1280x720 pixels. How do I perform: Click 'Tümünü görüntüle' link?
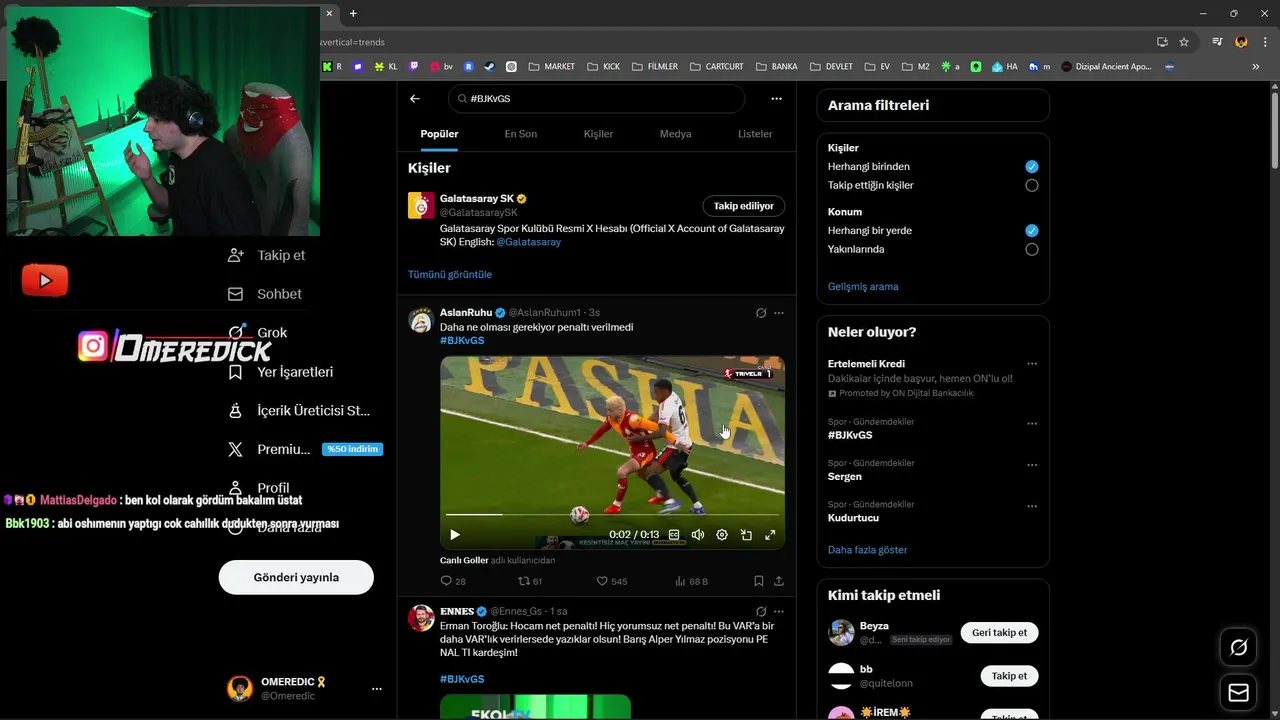tap(450, 274)
